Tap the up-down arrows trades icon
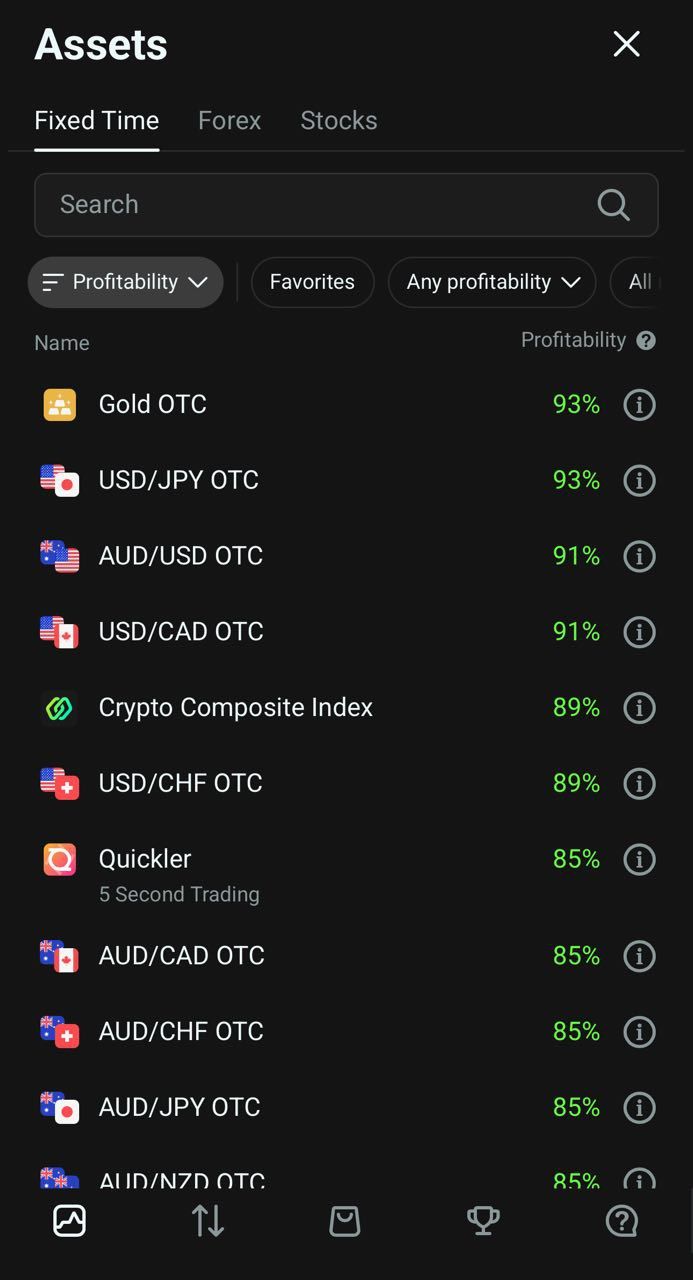693x1280 pixels. point(207,1221)
